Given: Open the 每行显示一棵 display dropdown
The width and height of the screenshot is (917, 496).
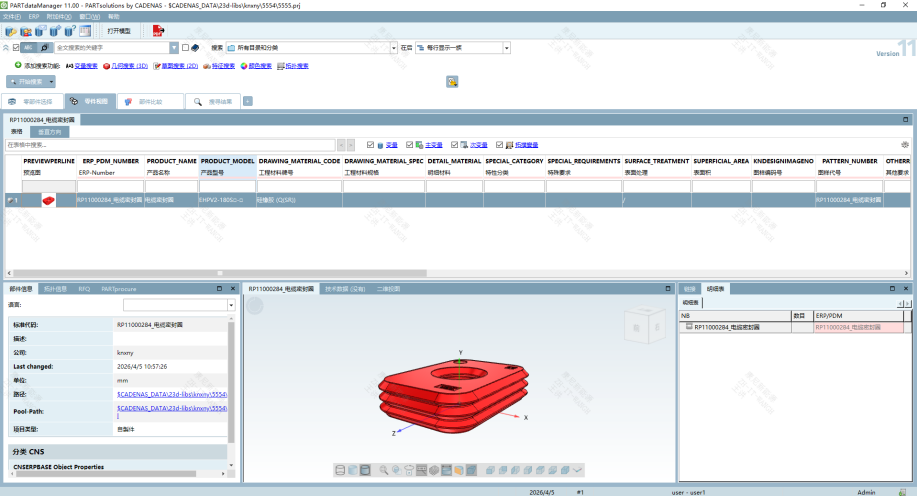Looking at the screenshot, I should coord(506,47).
